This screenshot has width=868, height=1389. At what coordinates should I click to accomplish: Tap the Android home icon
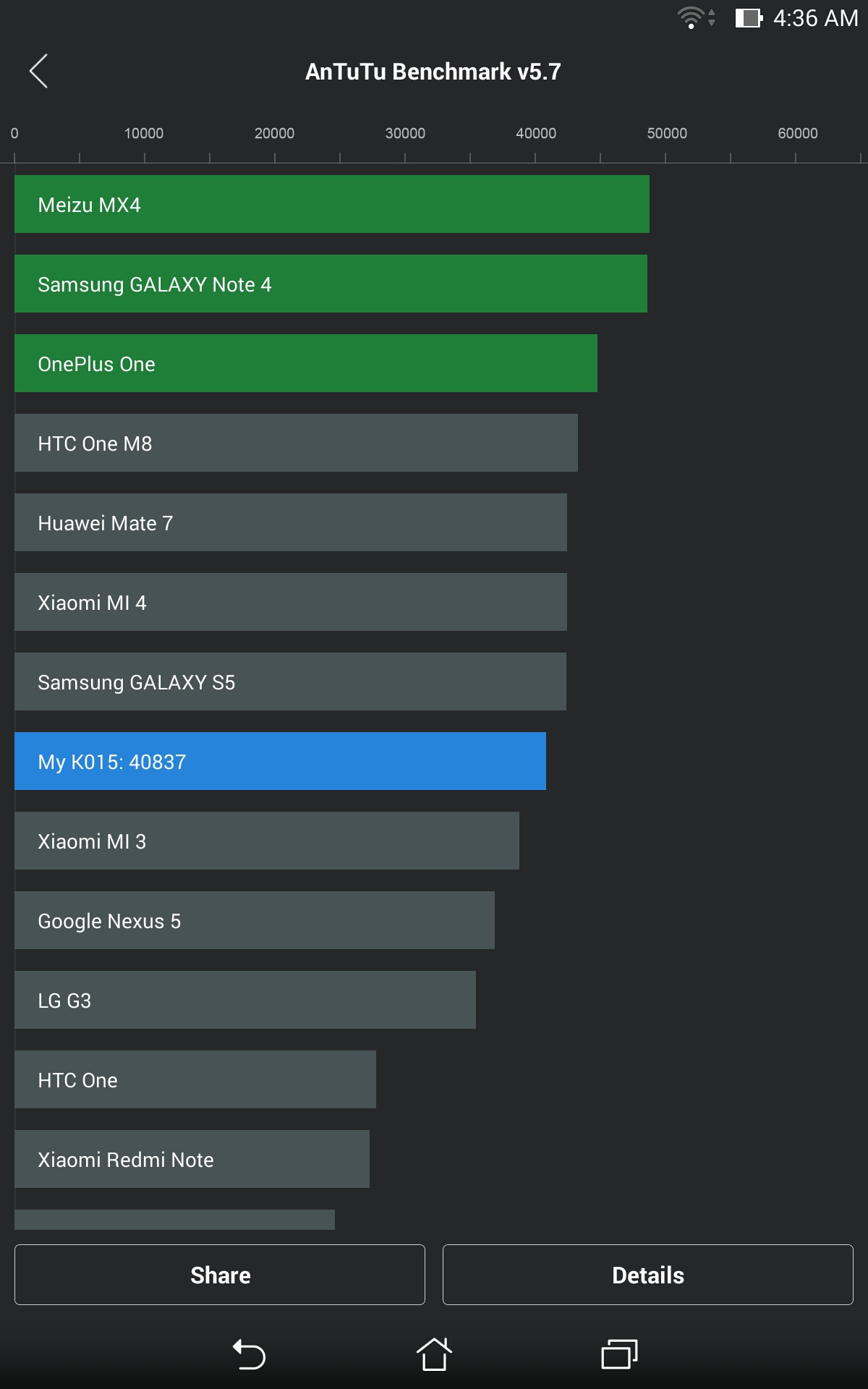[x=434, y=1354]
